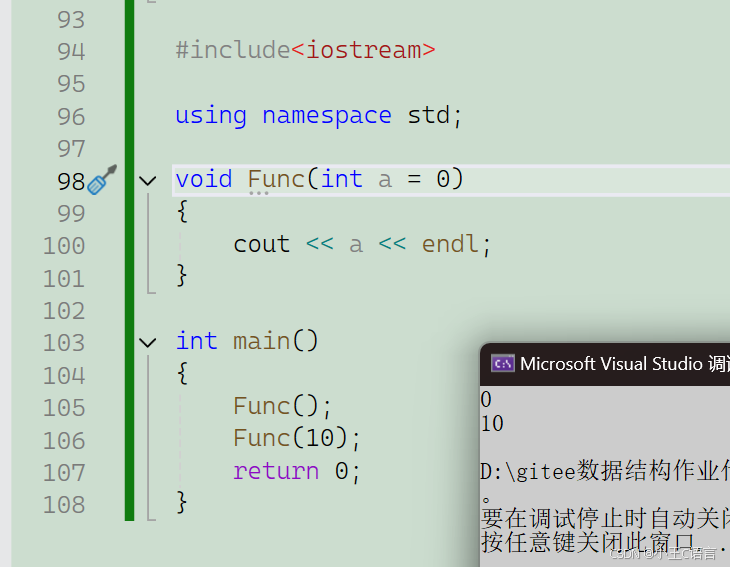Image resolution: width=730 pixels, height=567 pixels.
Task: Click line number 100 in the margin
Action: (x=64, y=246)
